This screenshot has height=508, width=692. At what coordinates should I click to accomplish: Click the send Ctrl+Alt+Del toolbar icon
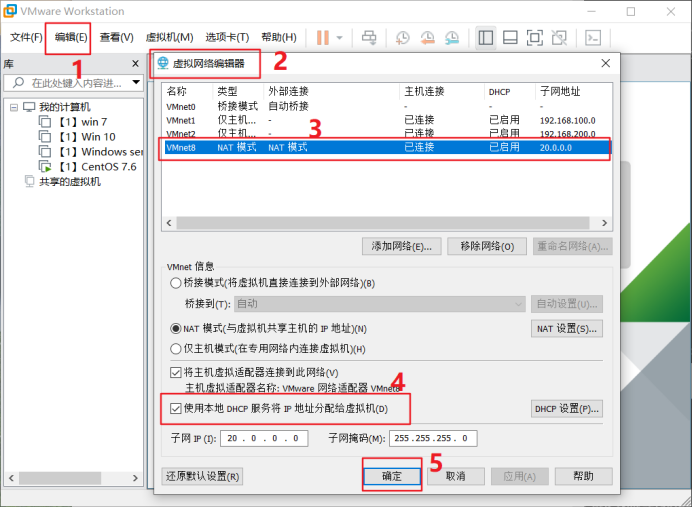[369, 38]
